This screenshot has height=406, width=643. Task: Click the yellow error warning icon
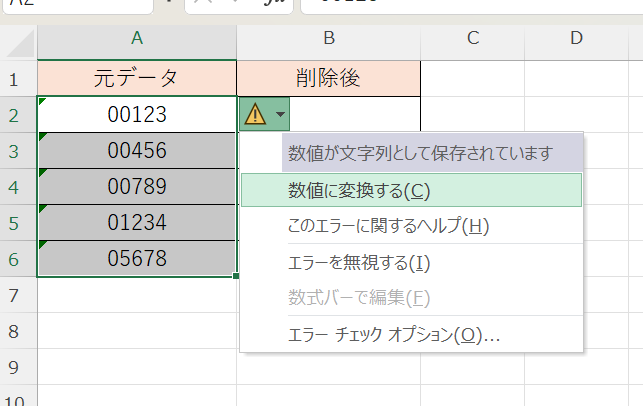256,115
